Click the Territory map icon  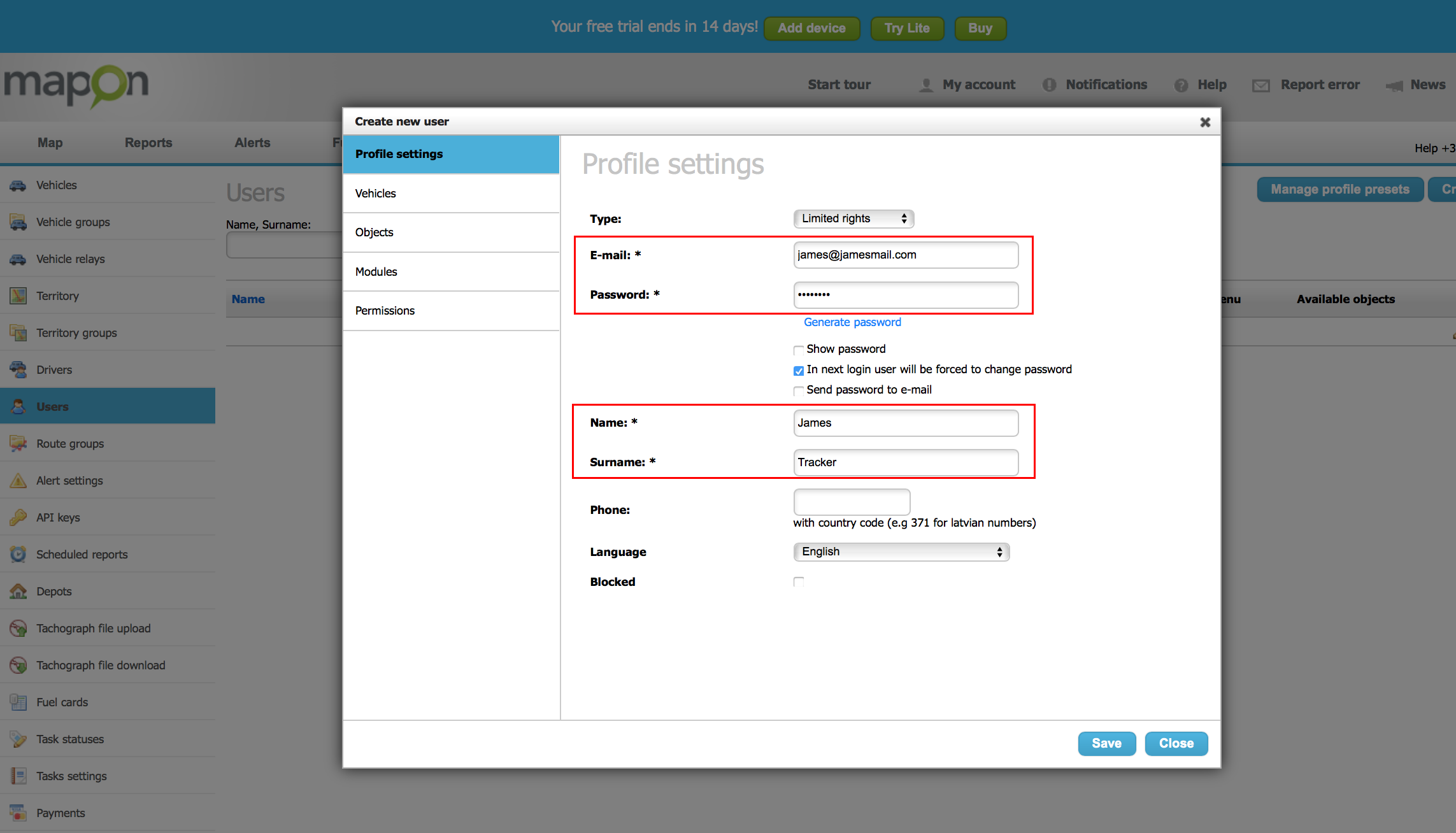tap(18, 296)
